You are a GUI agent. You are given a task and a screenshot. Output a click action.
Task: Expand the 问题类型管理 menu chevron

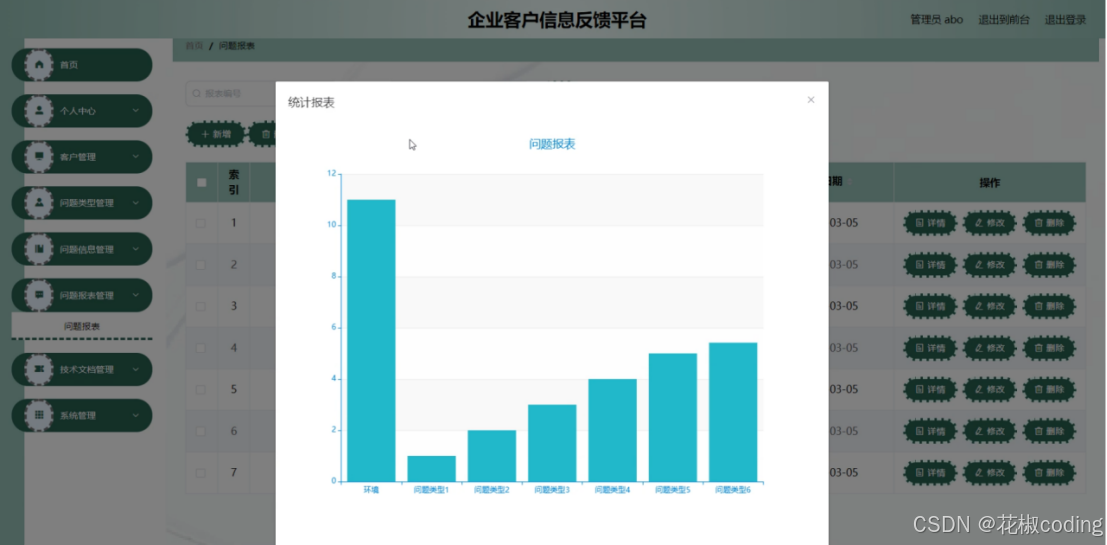coord(136,203)
